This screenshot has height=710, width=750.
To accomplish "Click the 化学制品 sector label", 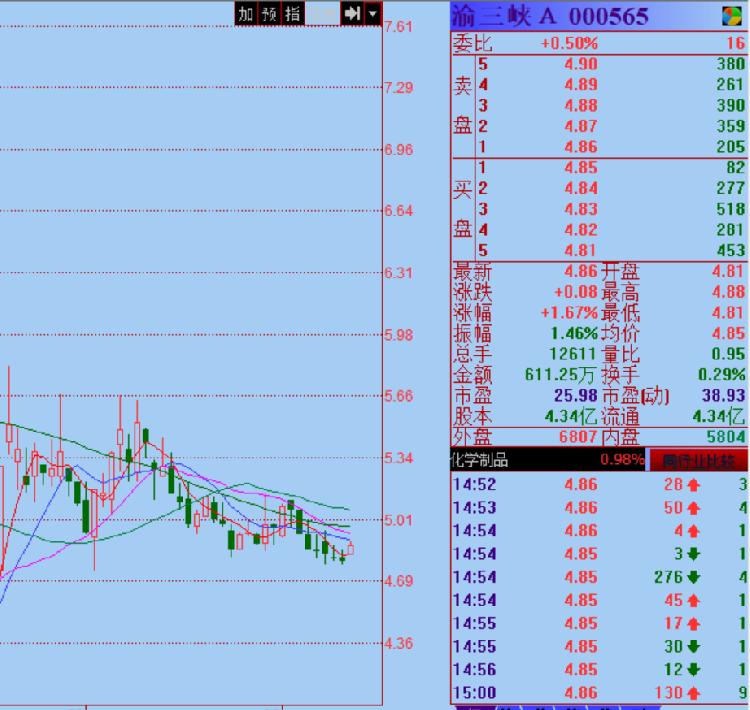I will [481, 461].
